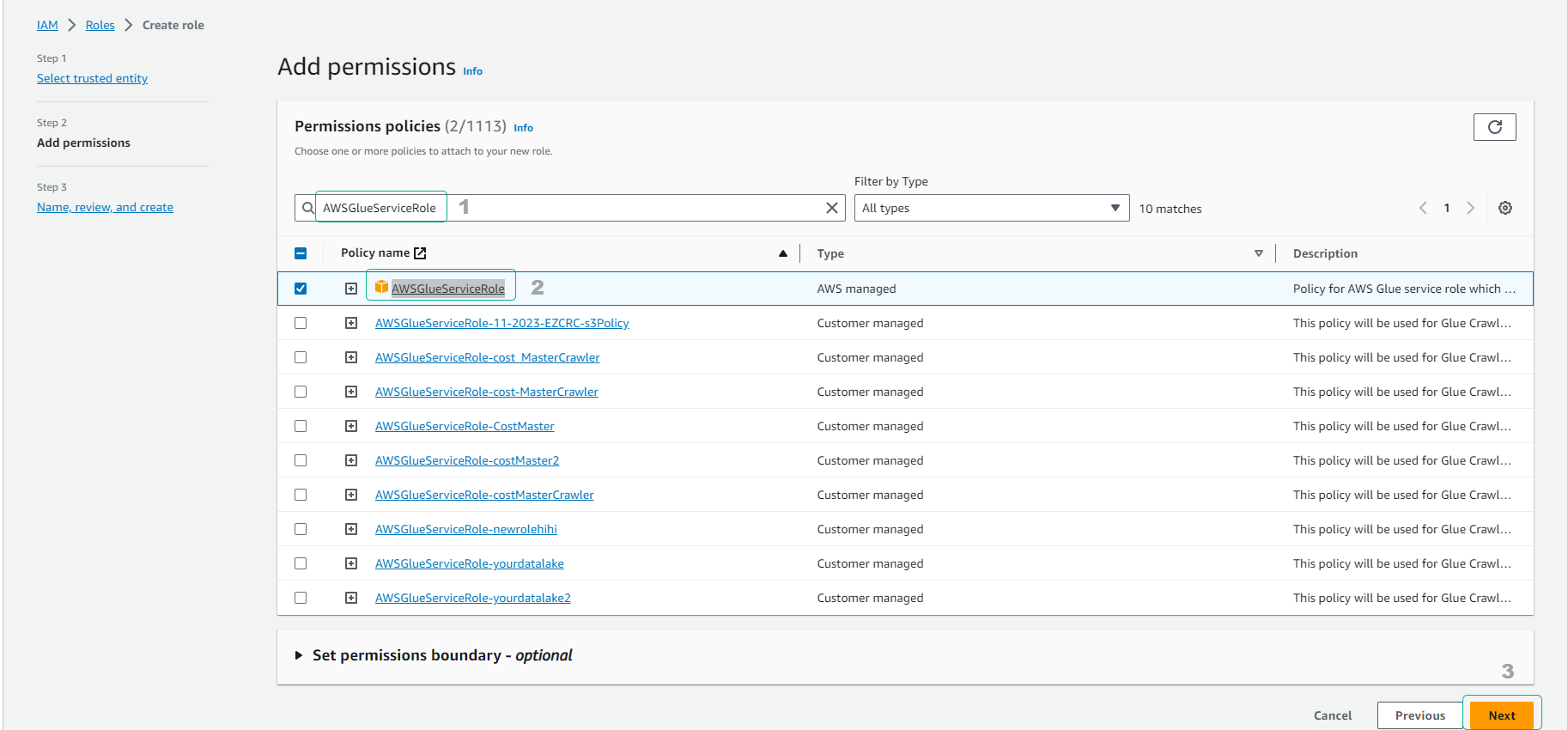The image size is (1568, 730).
Task: Check the AWSGlueServiceRole-costMaster2 checkbox
Action: pos(301,460)
